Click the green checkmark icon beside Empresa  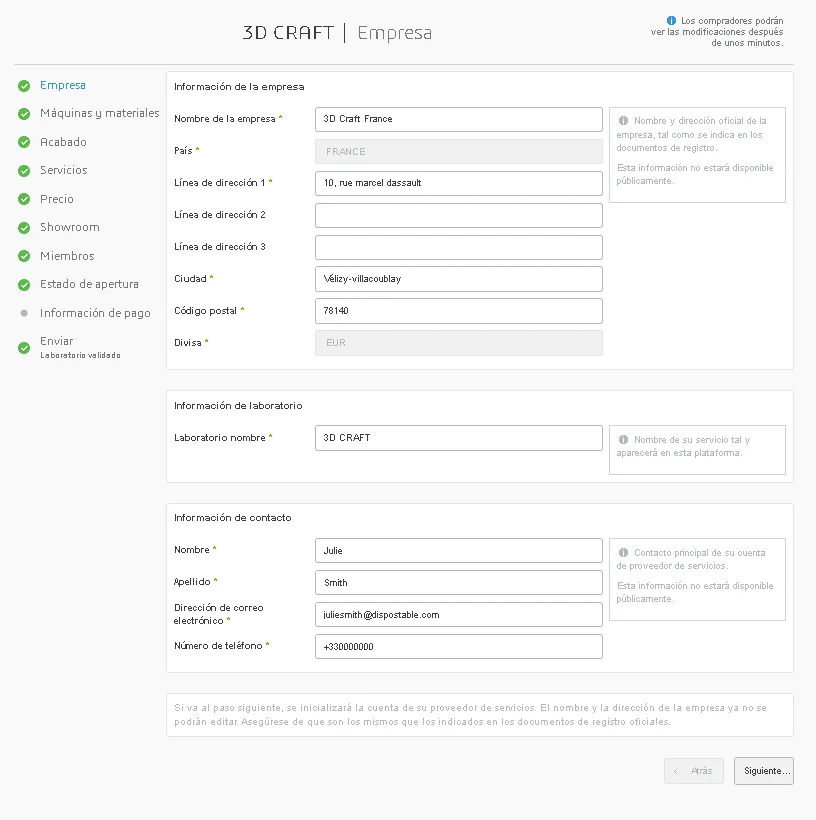pyautogui.click(x=24, y=86)
